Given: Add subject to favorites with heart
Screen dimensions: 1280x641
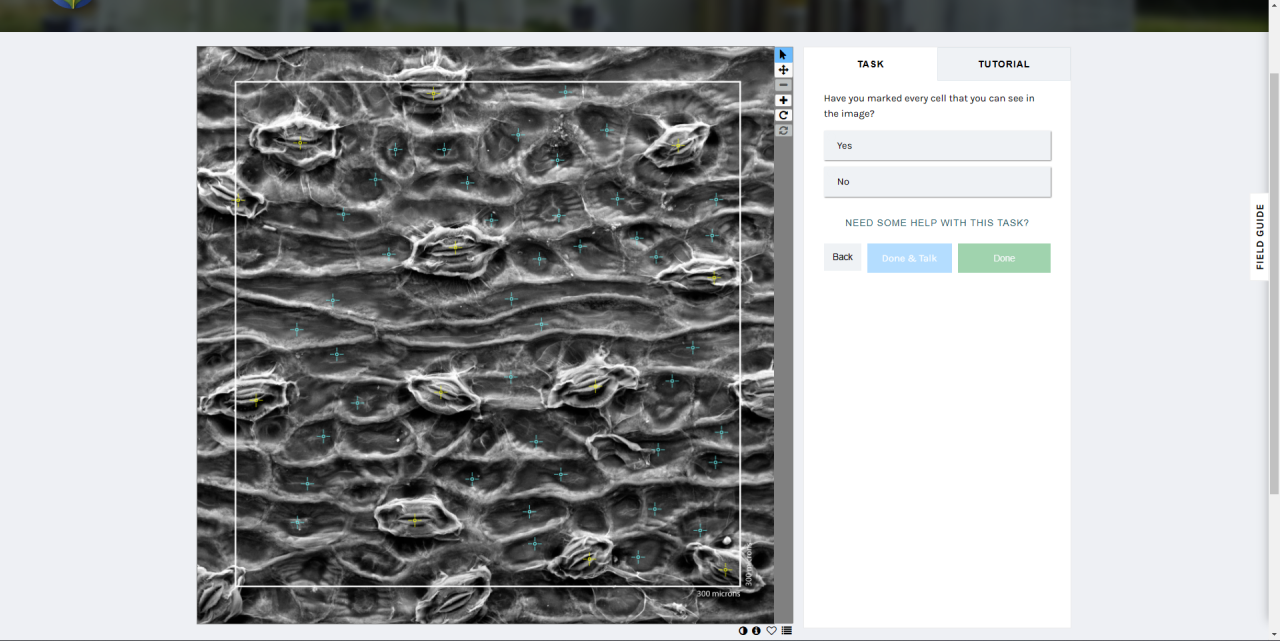Looking at the screenshot, I should click(x=771, y=631).
